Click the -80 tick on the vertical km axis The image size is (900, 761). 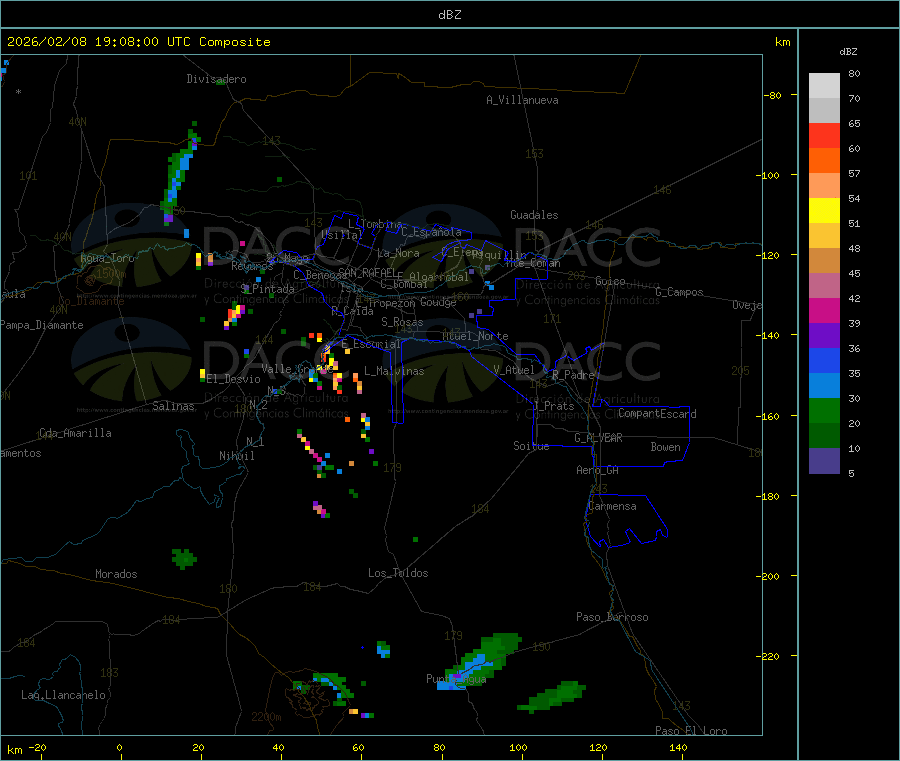pyautogui.click(x=773, y=95)
